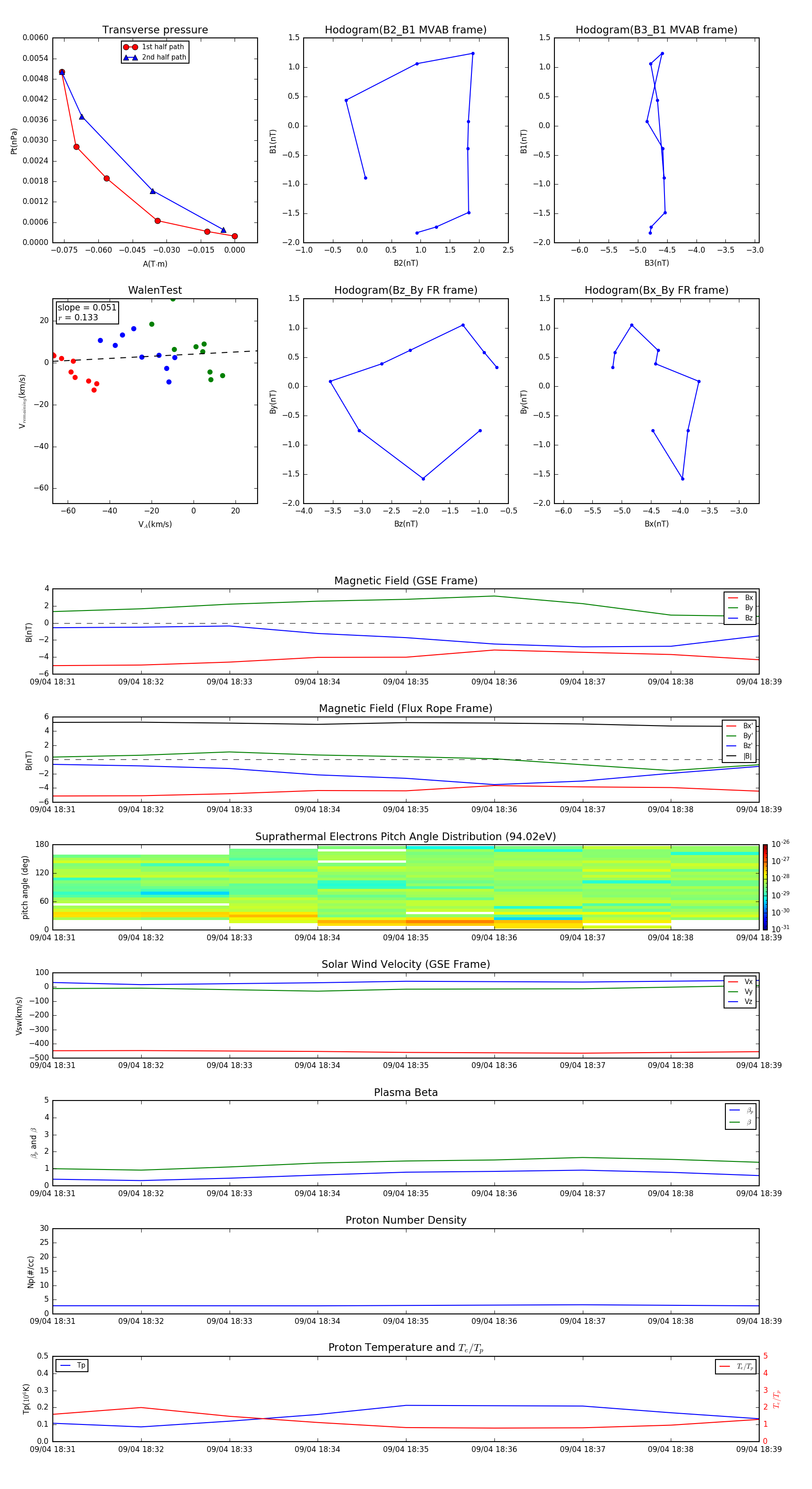The width and height of the screenshot is (812, 1489).
Task: Click the 'pitch angle (deg)' axis label
Action: coord(25,887)
